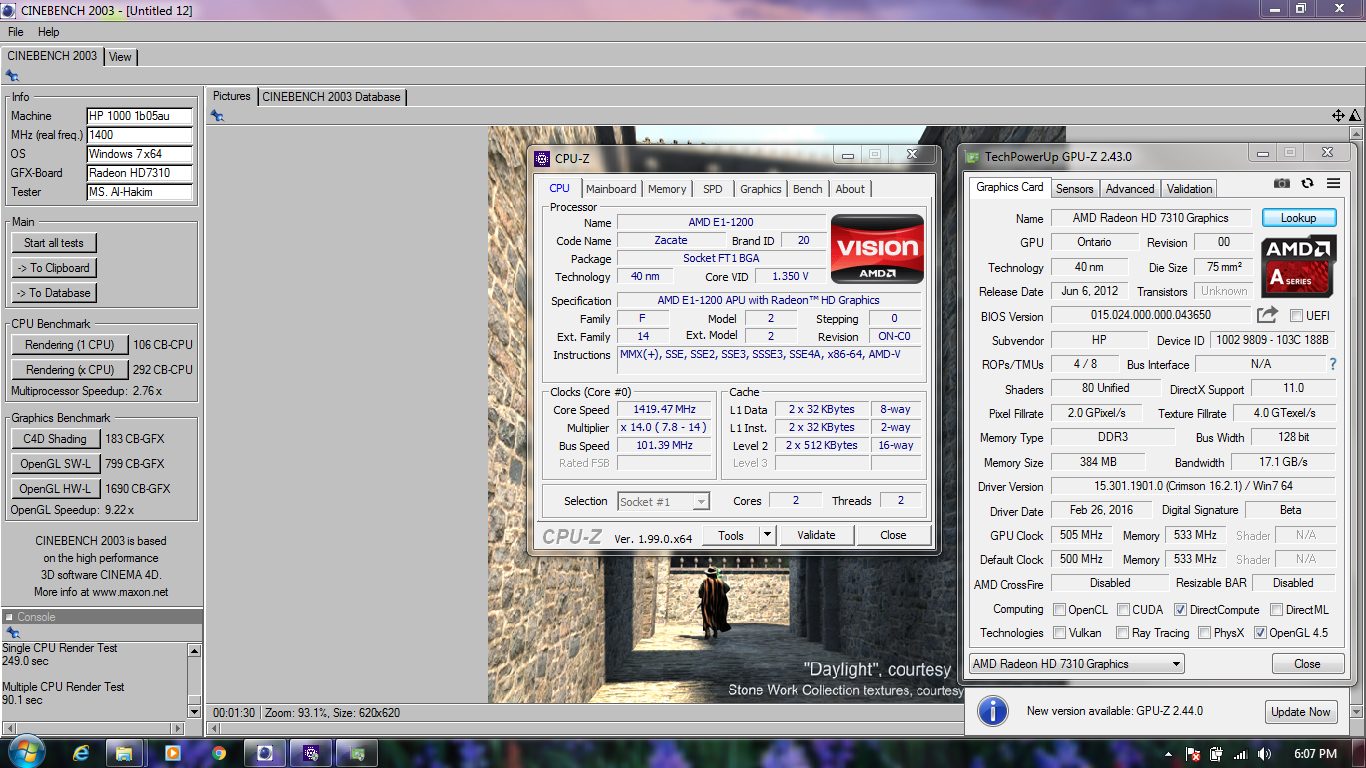This screenshot has width=1366, height=768.
Task: Launch Internet Explorer from the taskbar
Action: pos(82,753)
